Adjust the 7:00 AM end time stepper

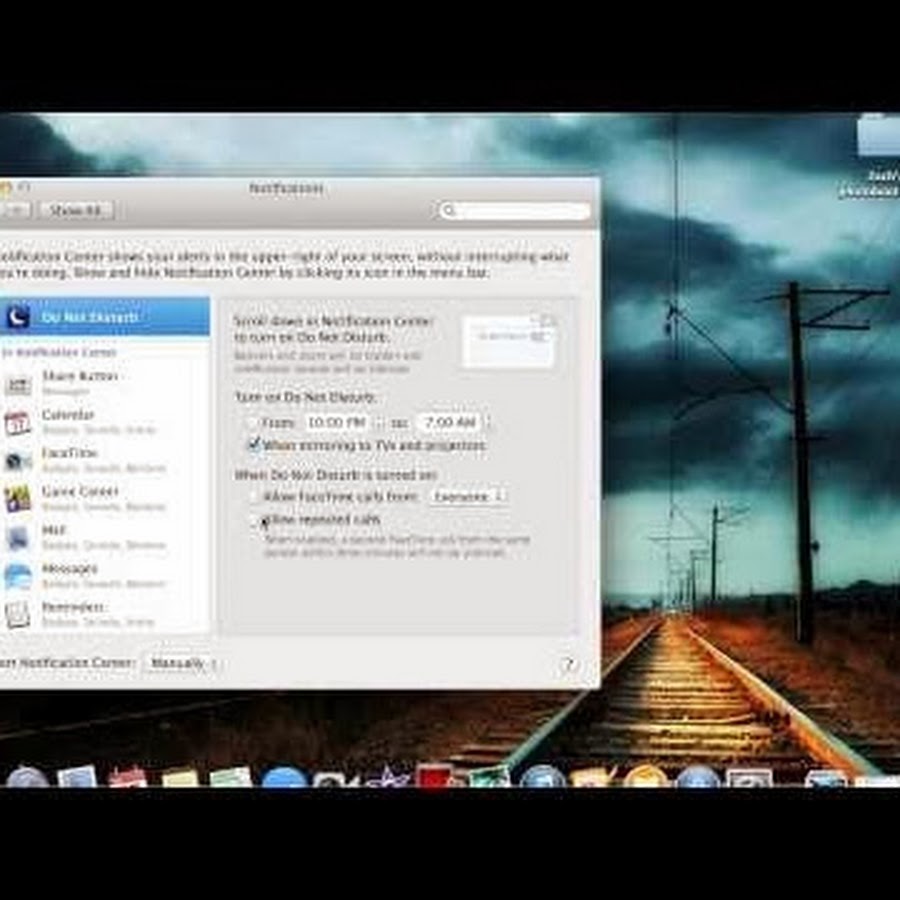point(487,423)
